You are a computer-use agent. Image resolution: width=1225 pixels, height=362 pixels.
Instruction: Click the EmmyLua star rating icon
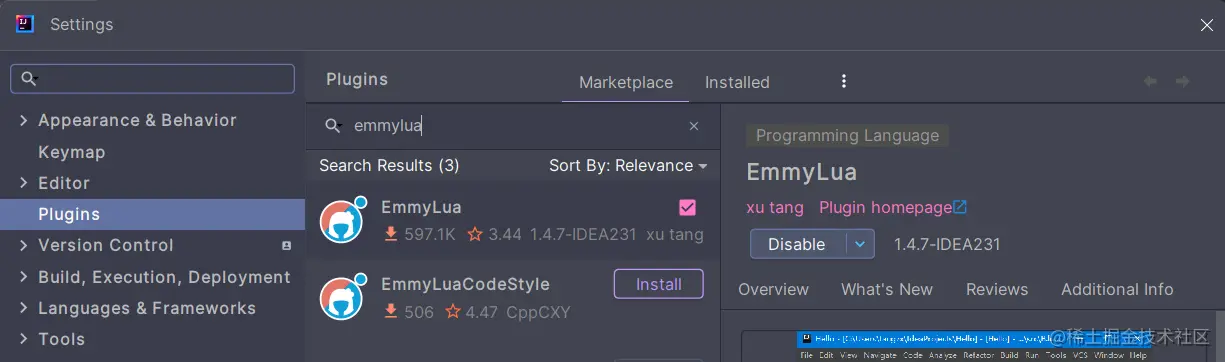point(475,235)
